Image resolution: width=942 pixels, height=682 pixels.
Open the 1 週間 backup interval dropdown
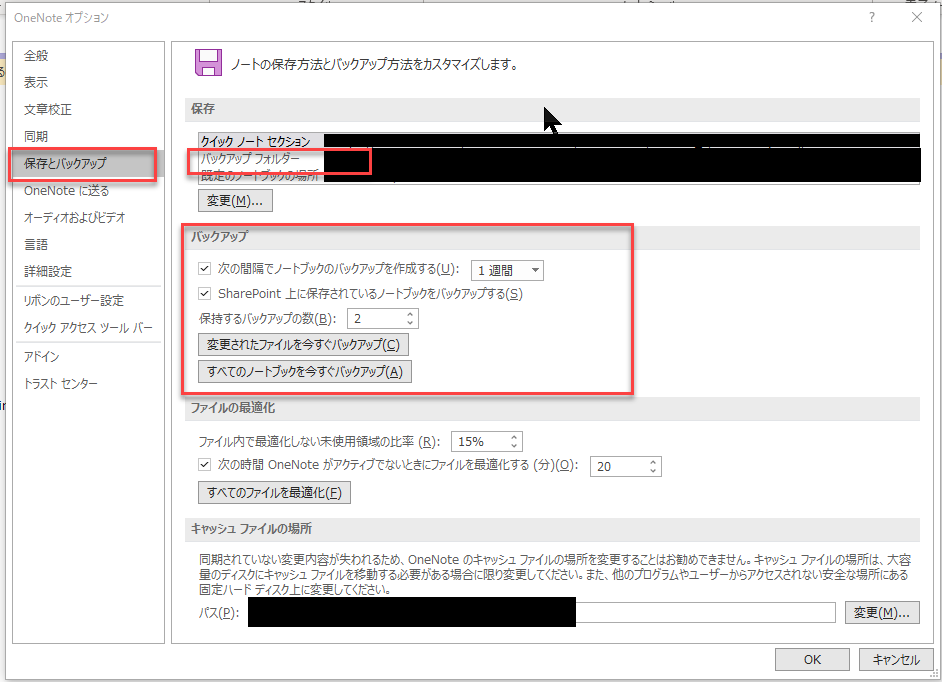[x=508, y=270]
